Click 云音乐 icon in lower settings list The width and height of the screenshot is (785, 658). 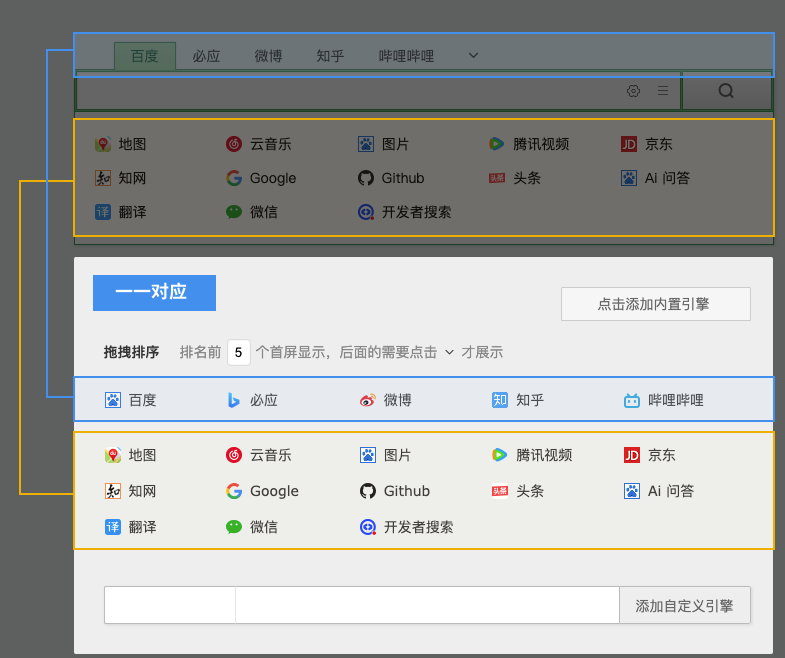pos(234,455)
